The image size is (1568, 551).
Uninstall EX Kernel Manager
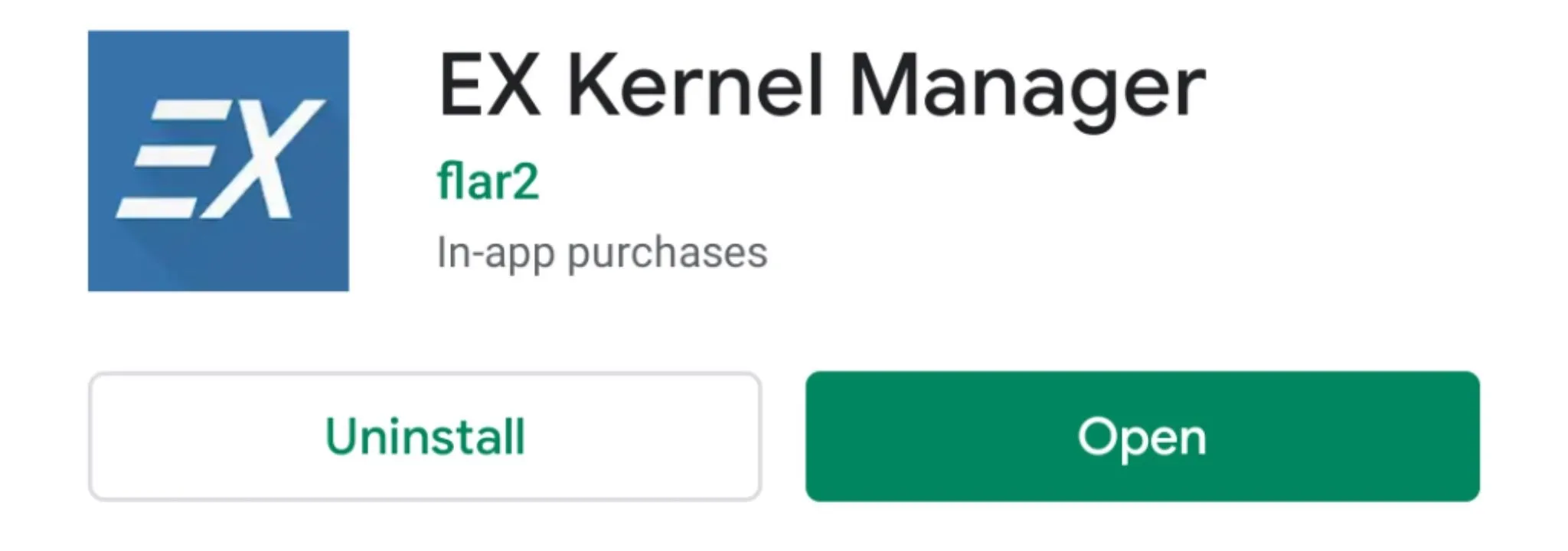point(425,436)
